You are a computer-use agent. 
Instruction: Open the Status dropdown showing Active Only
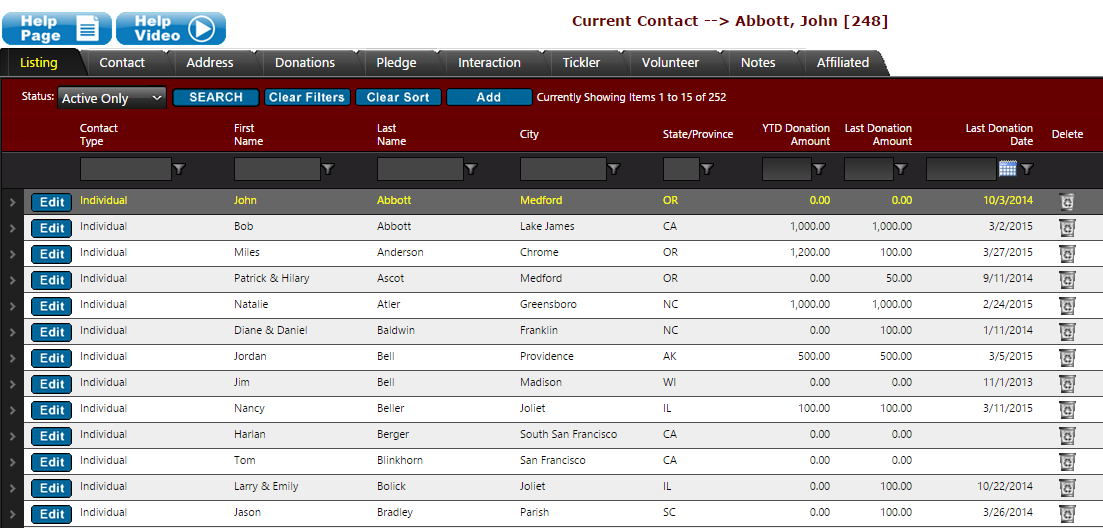[x=112, y=98]
